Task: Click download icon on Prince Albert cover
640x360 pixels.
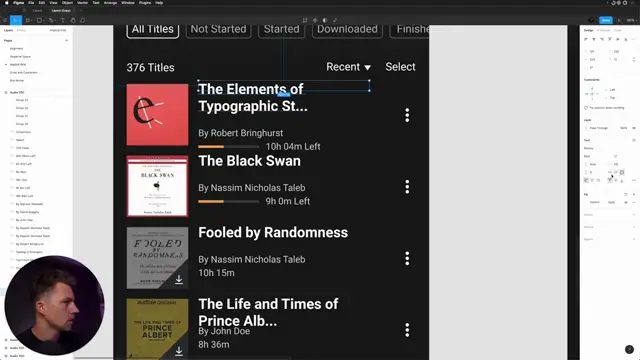Action: [179, 351]
